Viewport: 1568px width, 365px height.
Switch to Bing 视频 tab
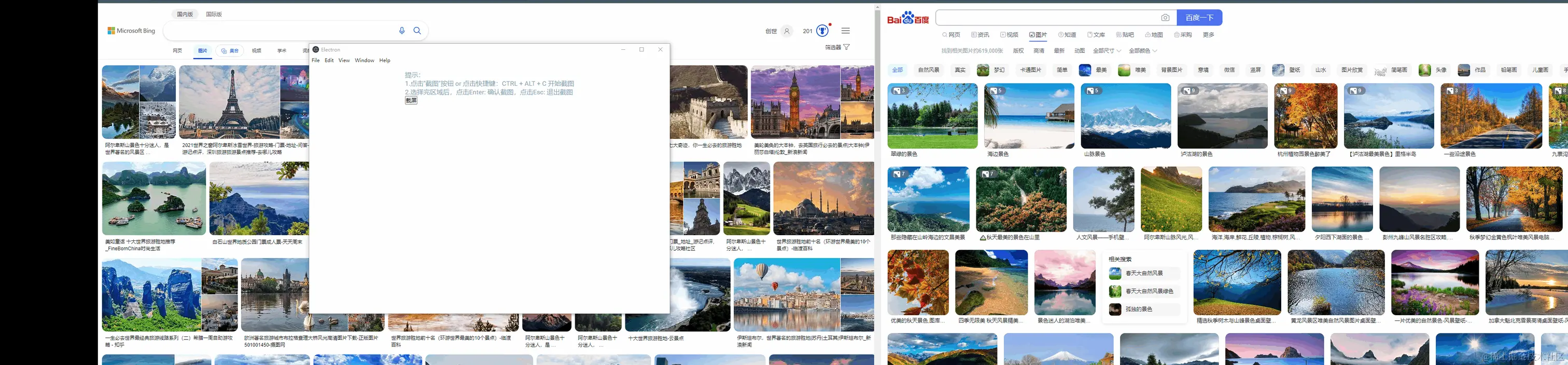pos(256,50)
